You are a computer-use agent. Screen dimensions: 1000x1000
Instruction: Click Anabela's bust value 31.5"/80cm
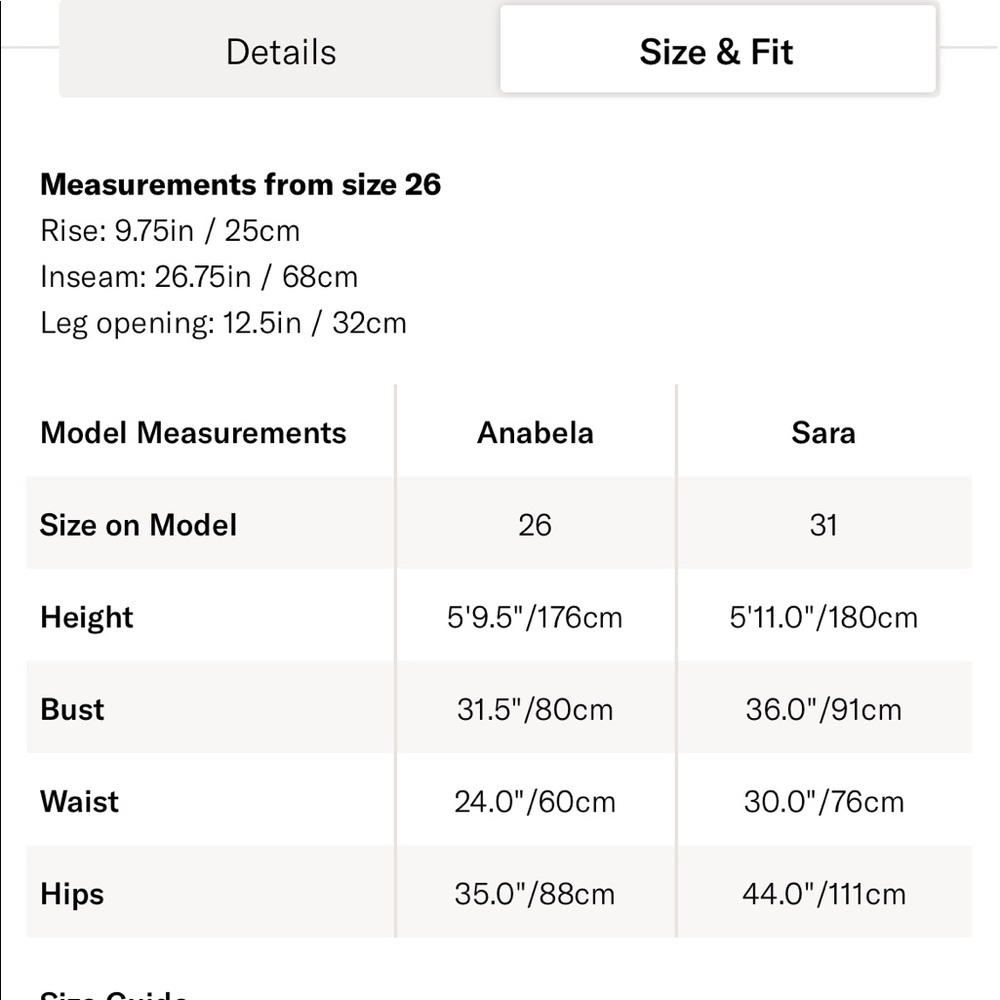tap(535, 709)
